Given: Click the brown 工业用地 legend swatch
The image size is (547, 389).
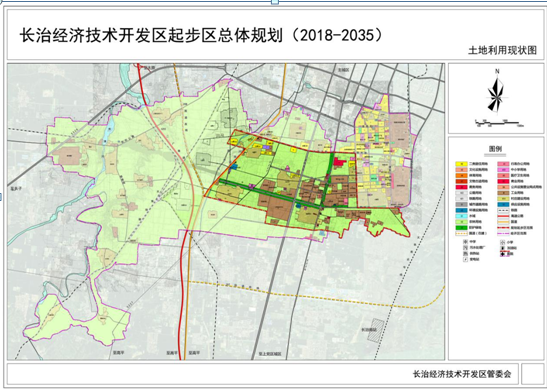Looking at the screenshot, I should (503, 193).
